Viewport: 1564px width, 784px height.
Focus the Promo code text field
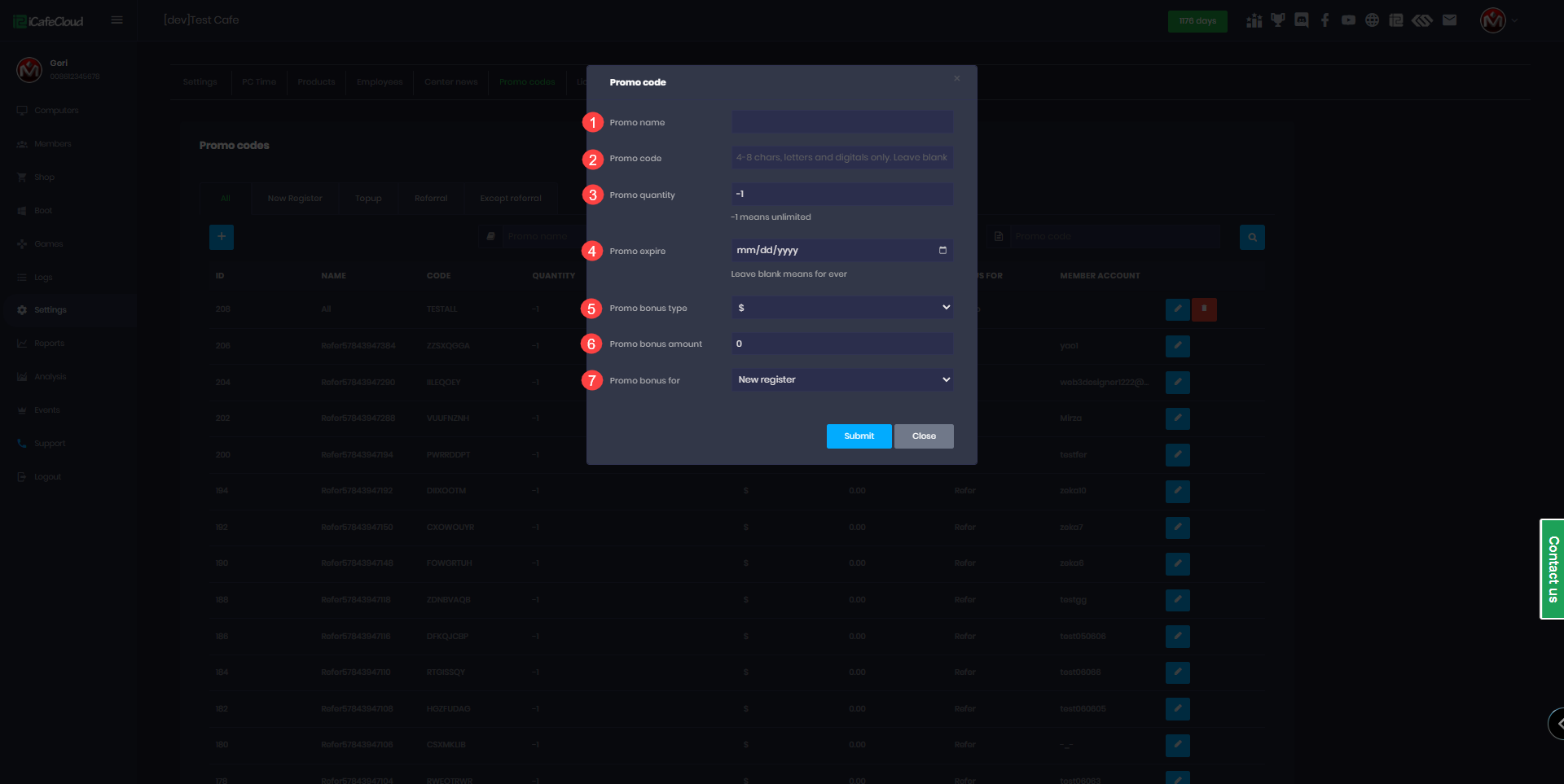[x=841, y=158]
